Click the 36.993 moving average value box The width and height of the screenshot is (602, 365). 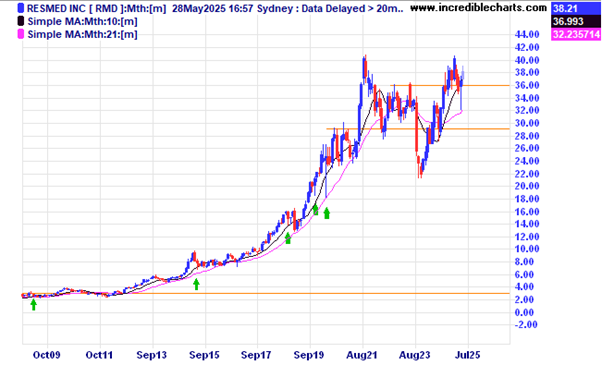coord(576,21)
